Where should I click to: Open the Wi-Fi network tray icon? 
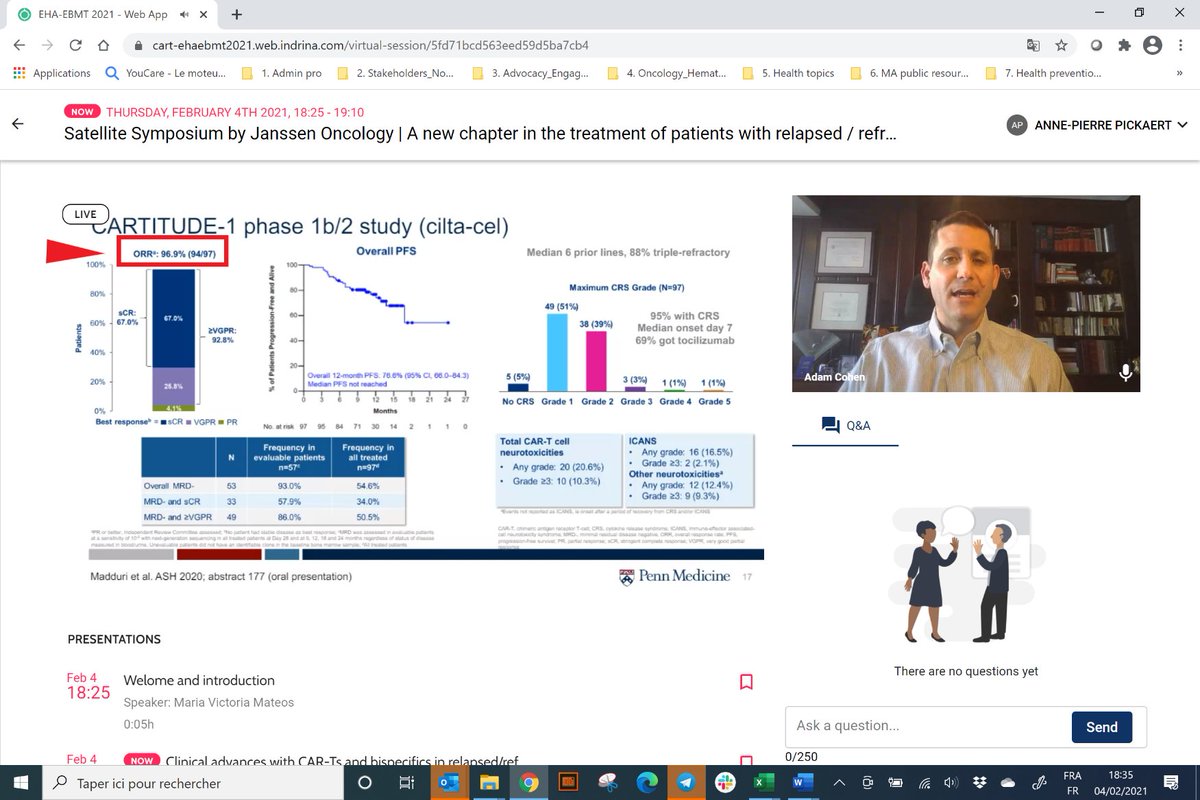point(925,783)
